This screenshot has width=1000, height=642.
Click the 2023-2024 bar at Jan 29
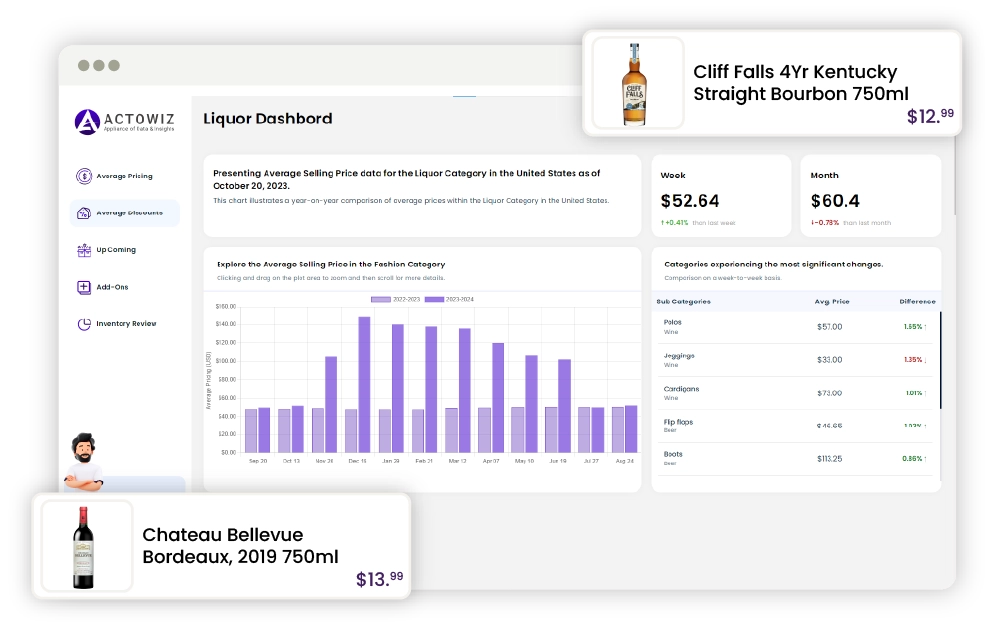click(397, 389)
